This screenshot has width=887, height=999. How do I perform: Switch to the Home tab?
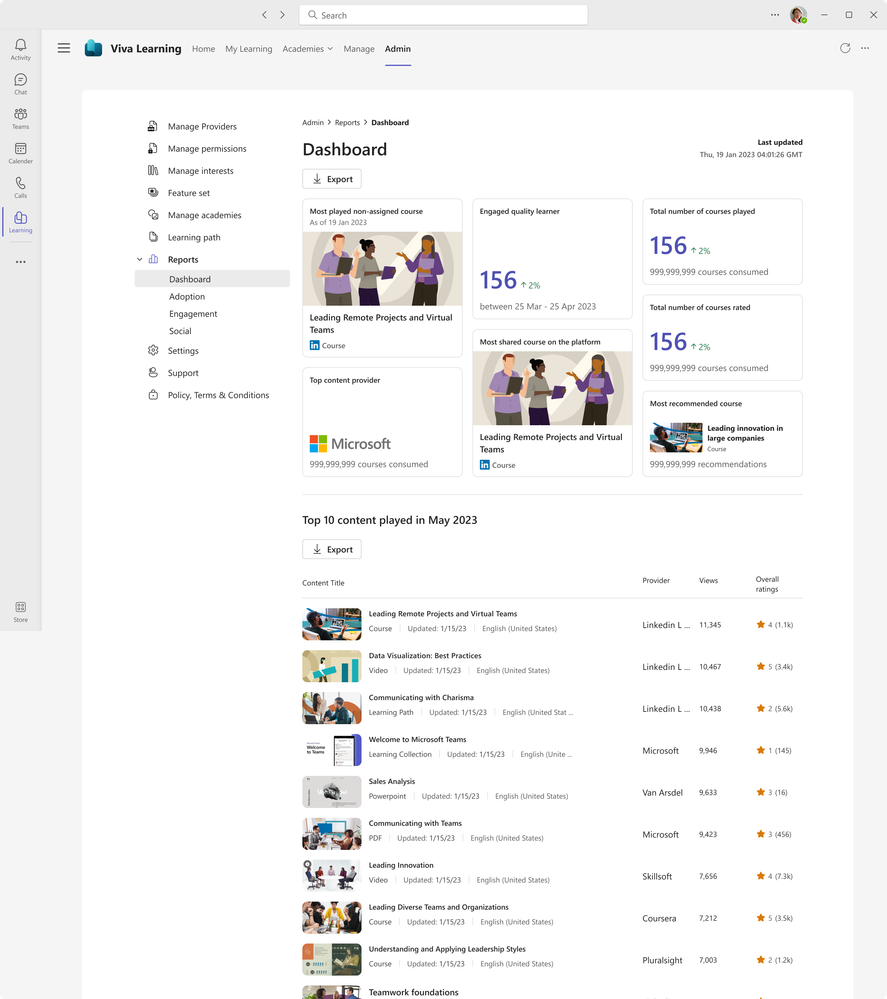(203, 48)
